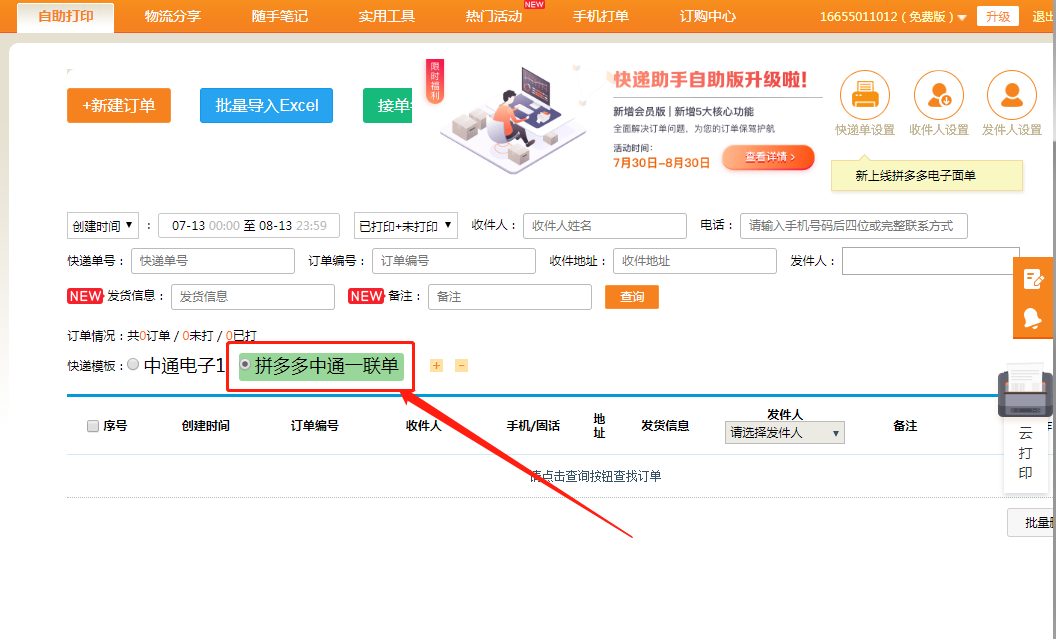Focus the 快递单号 input field
The width and height of the screenshot is (1056, 639).
(213, 261)
